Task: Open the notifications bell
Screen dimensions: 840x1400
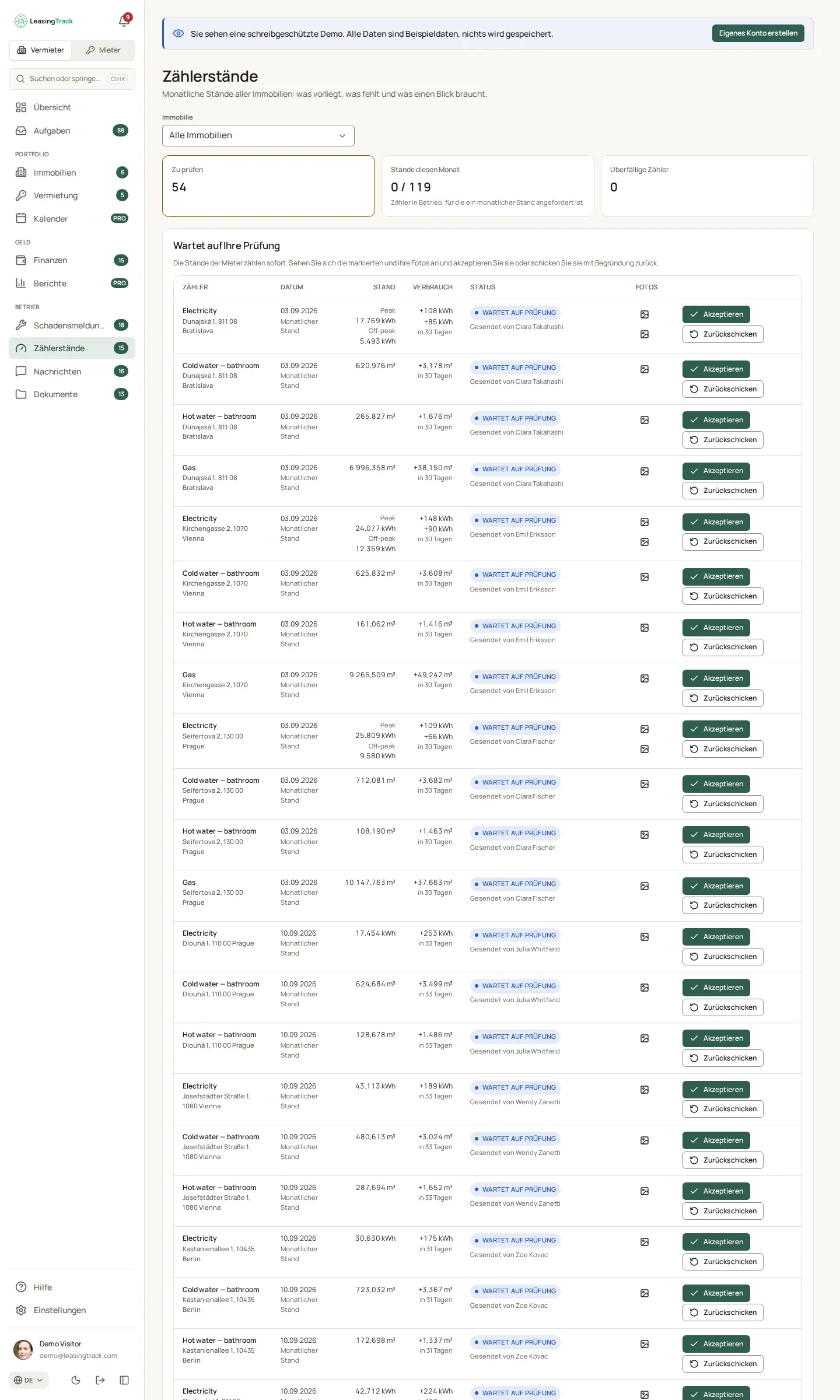Action: [x=124, y=21]
